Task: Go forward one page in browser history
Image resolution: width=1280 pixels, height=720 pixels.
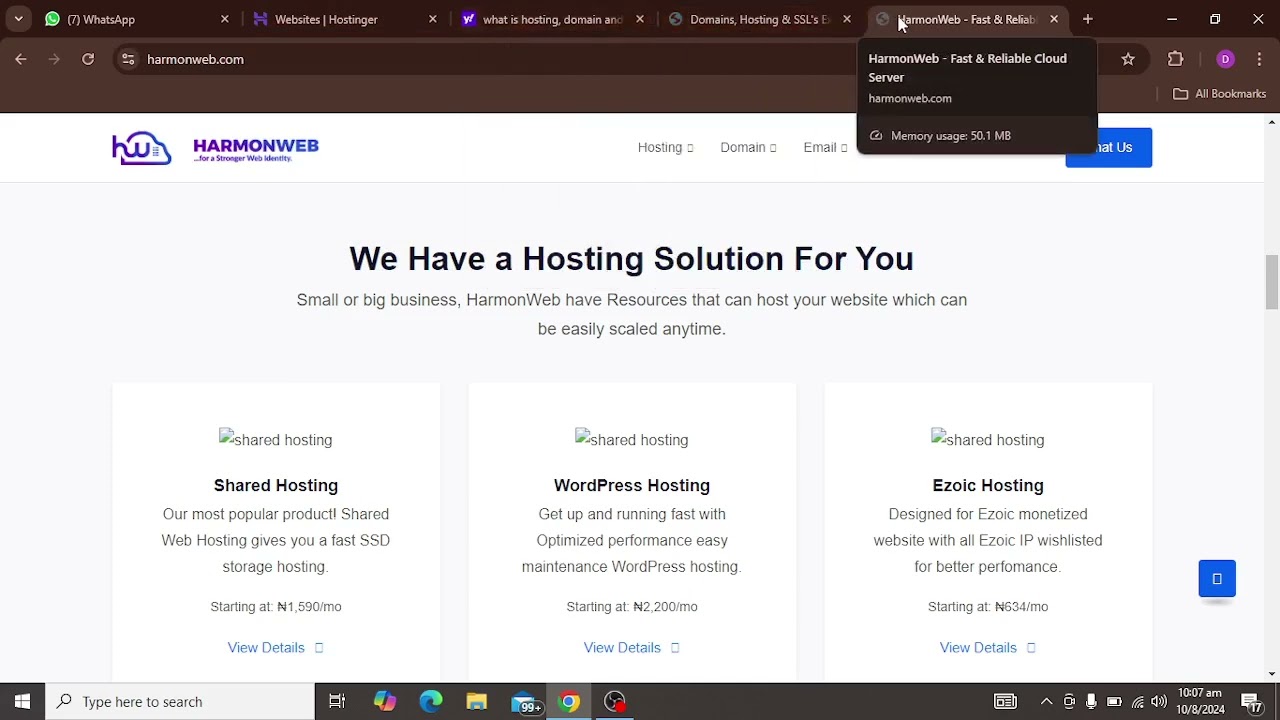Action: click(x=54, y=59)
